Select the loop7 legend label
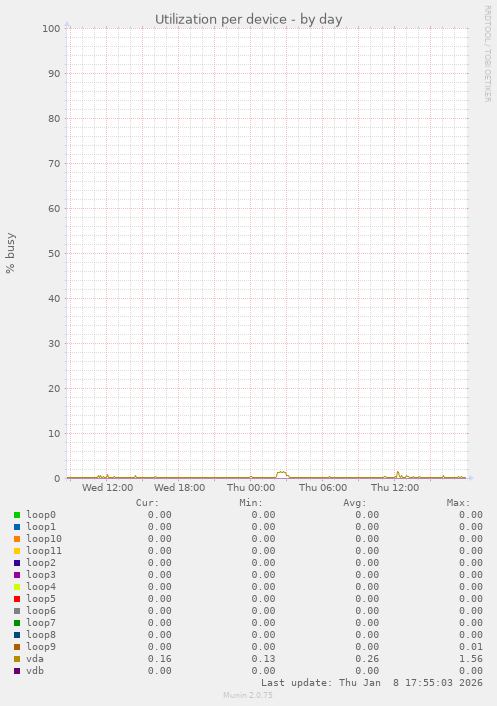This screenshot has height=706, width=497. pos(41,623)
